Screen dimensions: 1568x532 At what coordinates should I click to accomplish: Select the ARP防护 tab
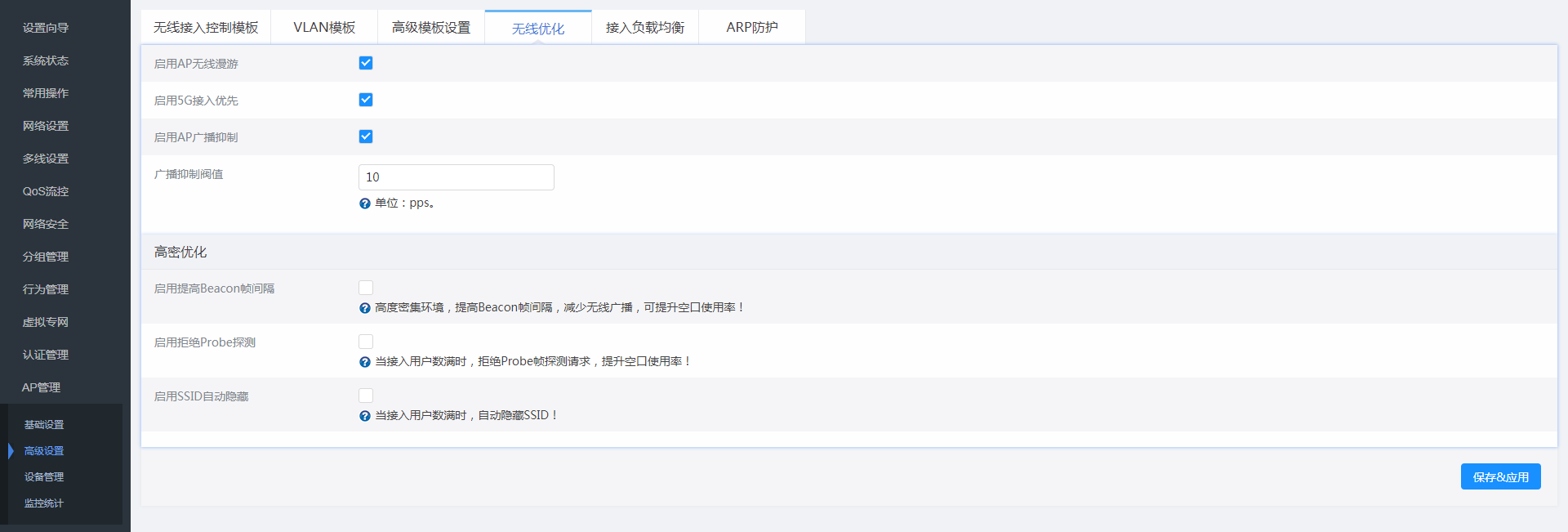coord(752,28)
